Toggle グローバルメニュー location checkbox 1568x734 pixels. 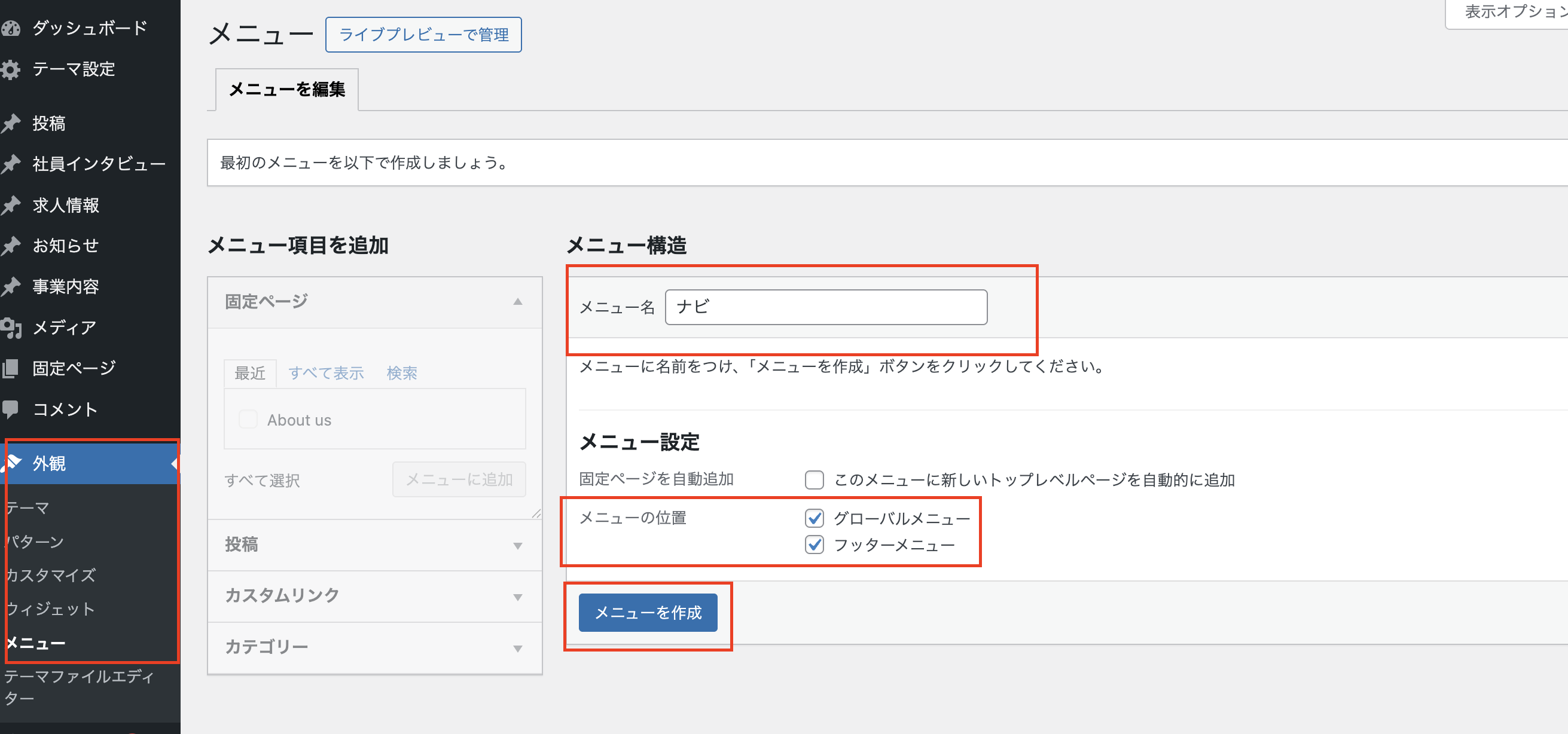[814, 519]
